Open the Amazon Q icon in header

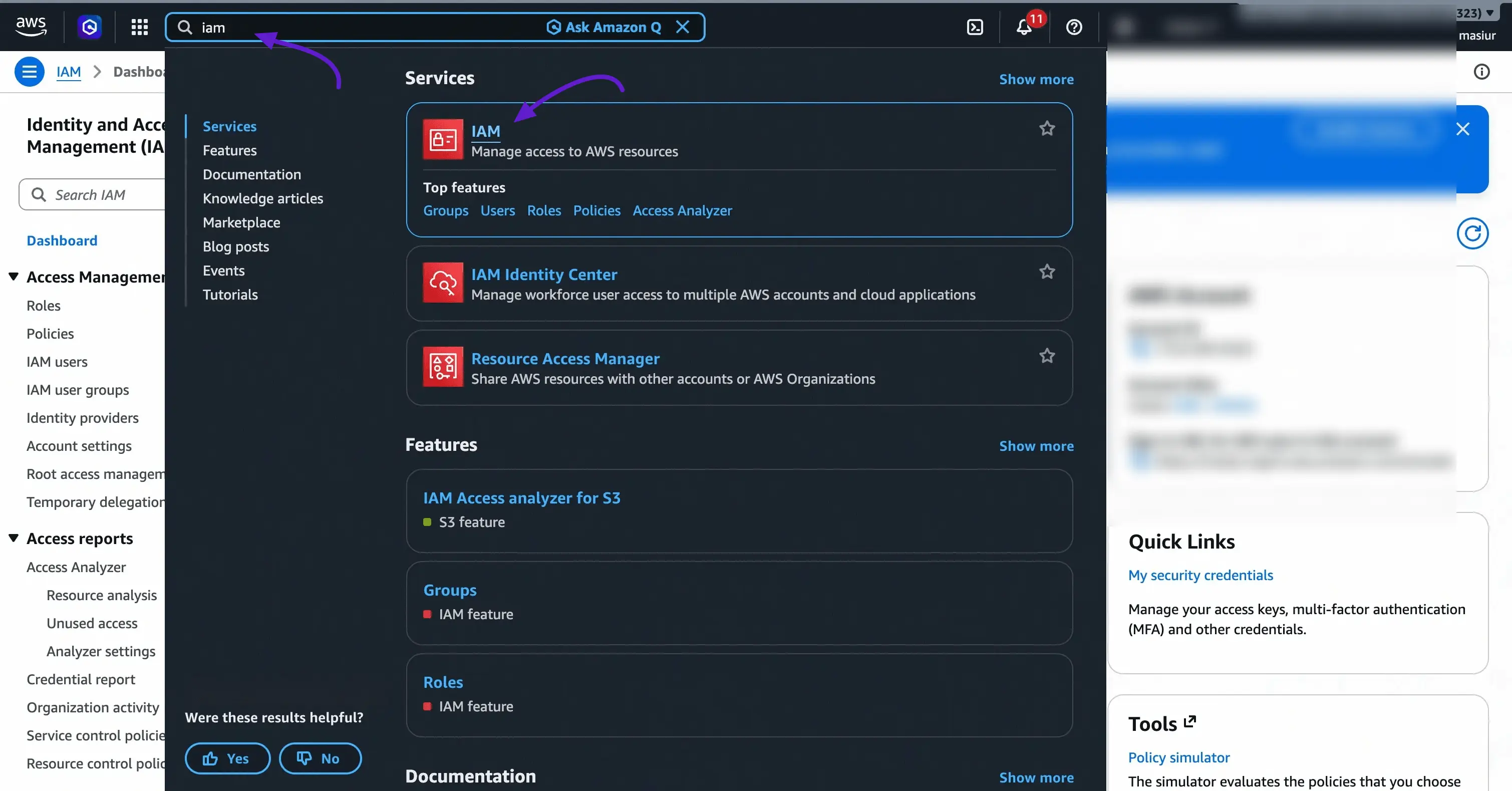[x=89, y=27]
